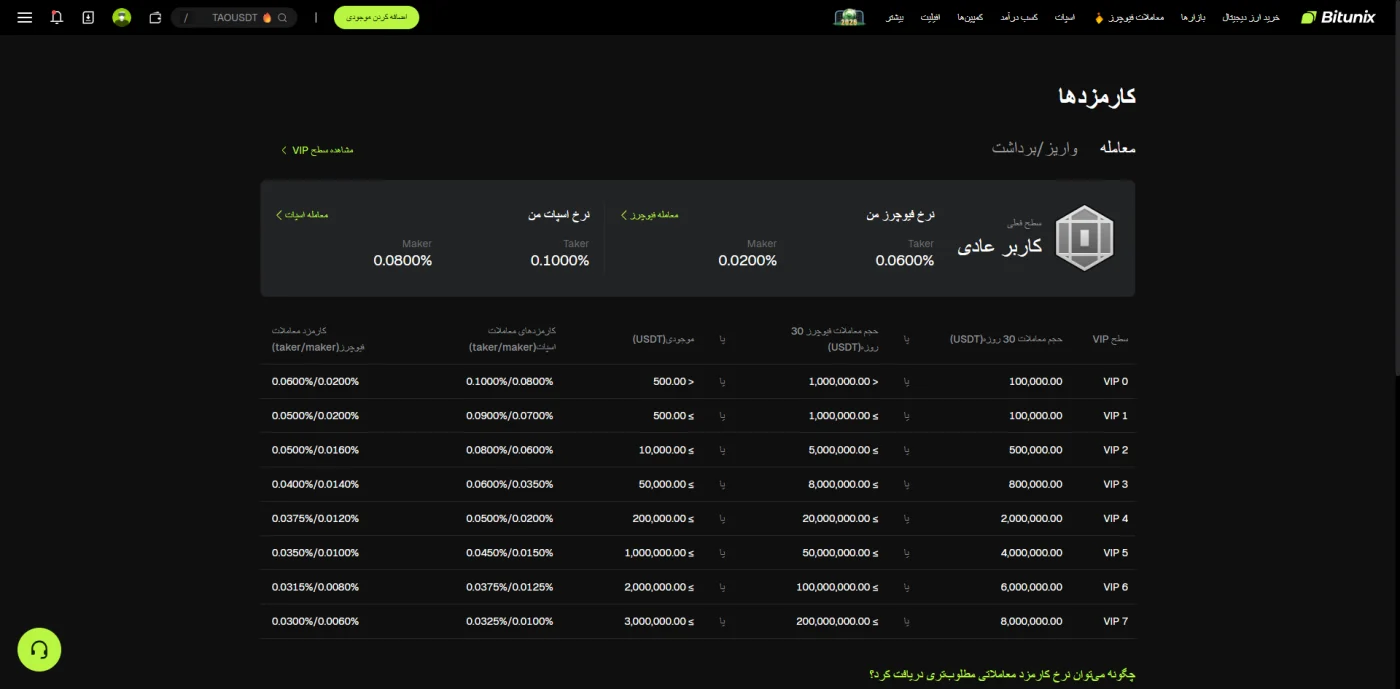Open the user profile avatar
1400x689 pixels.
pyautogui.click(x=122, y=18)
